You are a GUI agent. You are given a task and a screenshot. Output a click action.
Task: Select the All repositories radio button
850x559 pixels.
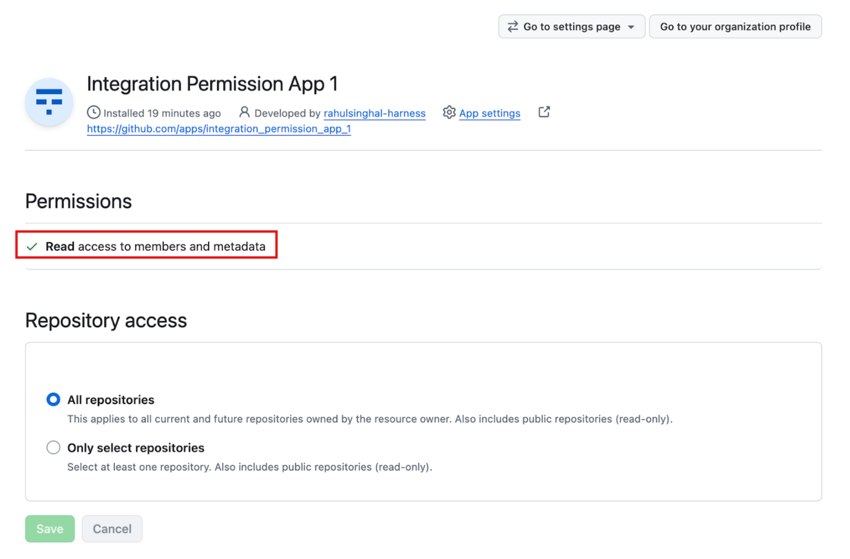tap(53, 400)
